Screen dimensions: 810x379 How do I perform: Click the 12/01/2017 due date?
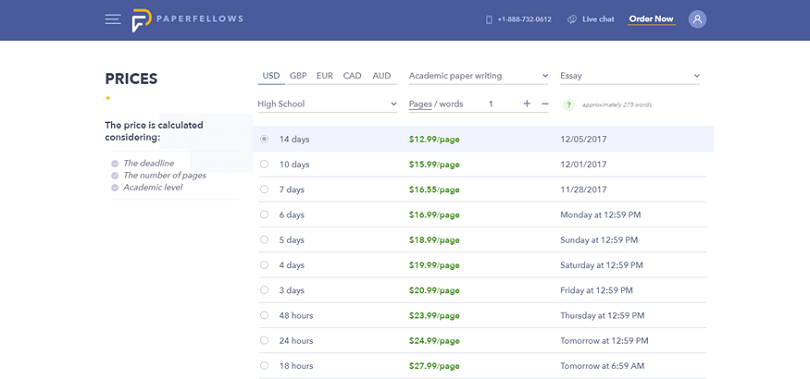pos(583,164)
